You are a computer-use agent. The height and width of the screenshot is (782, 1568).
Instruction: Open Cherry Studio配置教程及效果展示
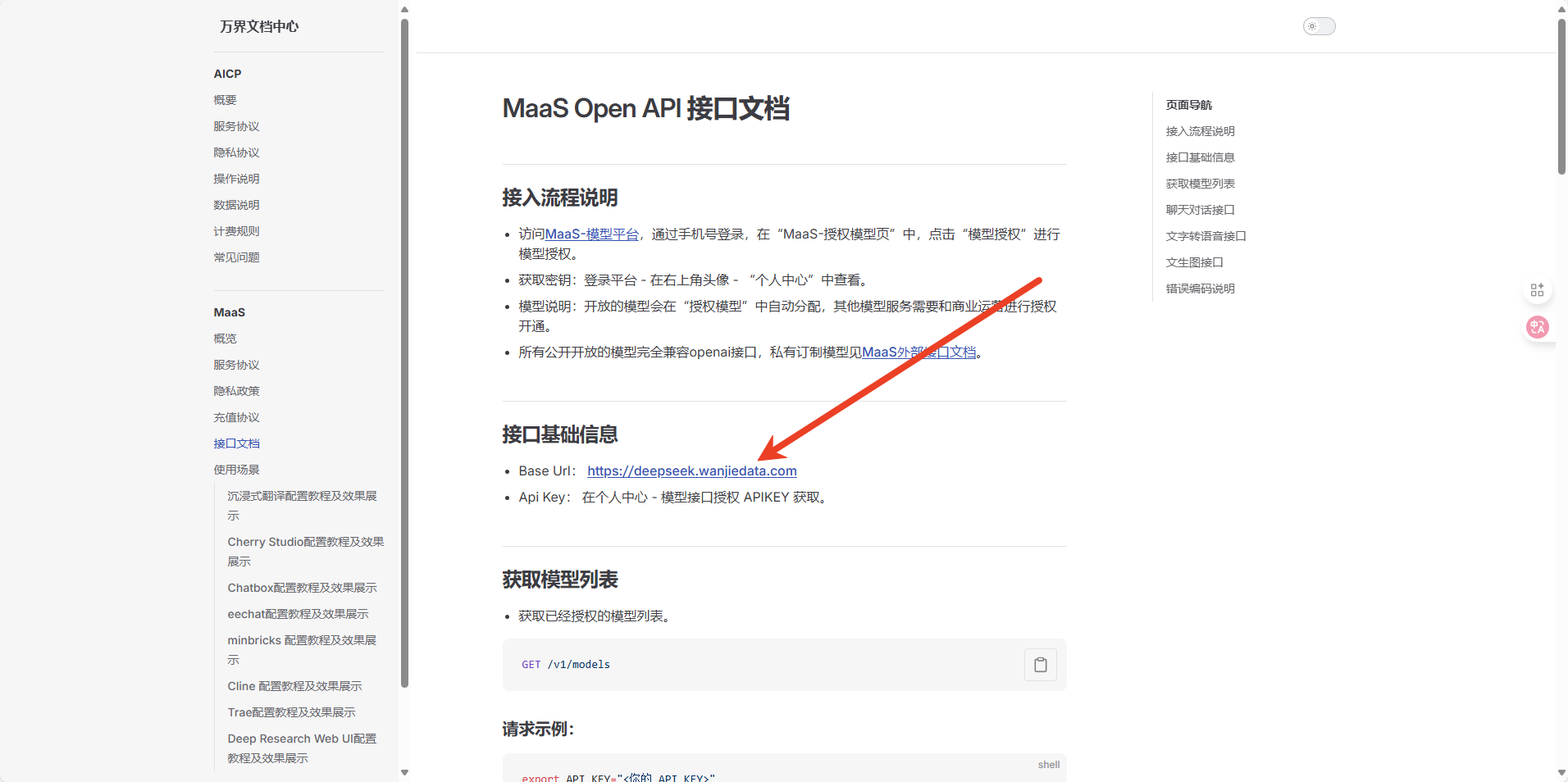(x=305, y=552)
